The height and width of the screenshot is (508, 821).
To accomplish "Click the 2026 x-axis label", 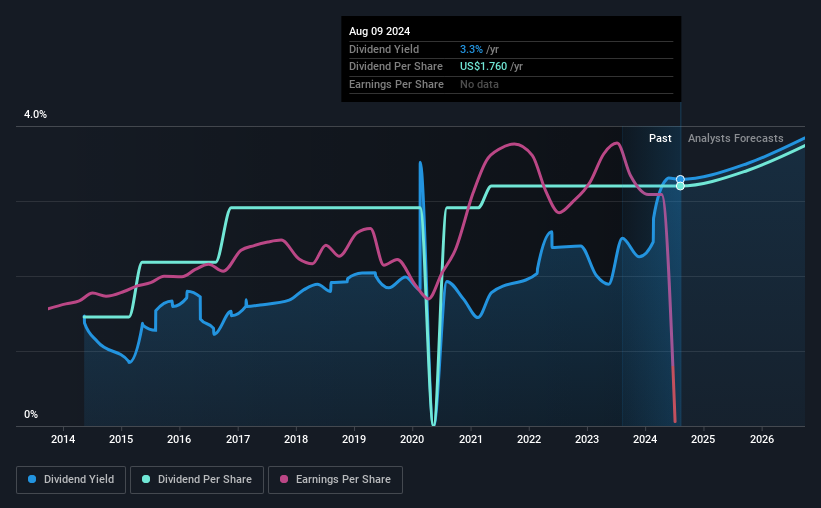I will tap(762, 439).
